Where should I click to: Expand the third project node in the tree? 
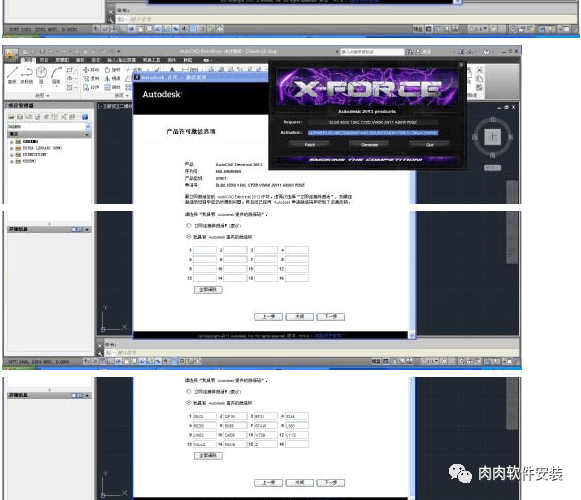tap(12, 155)
